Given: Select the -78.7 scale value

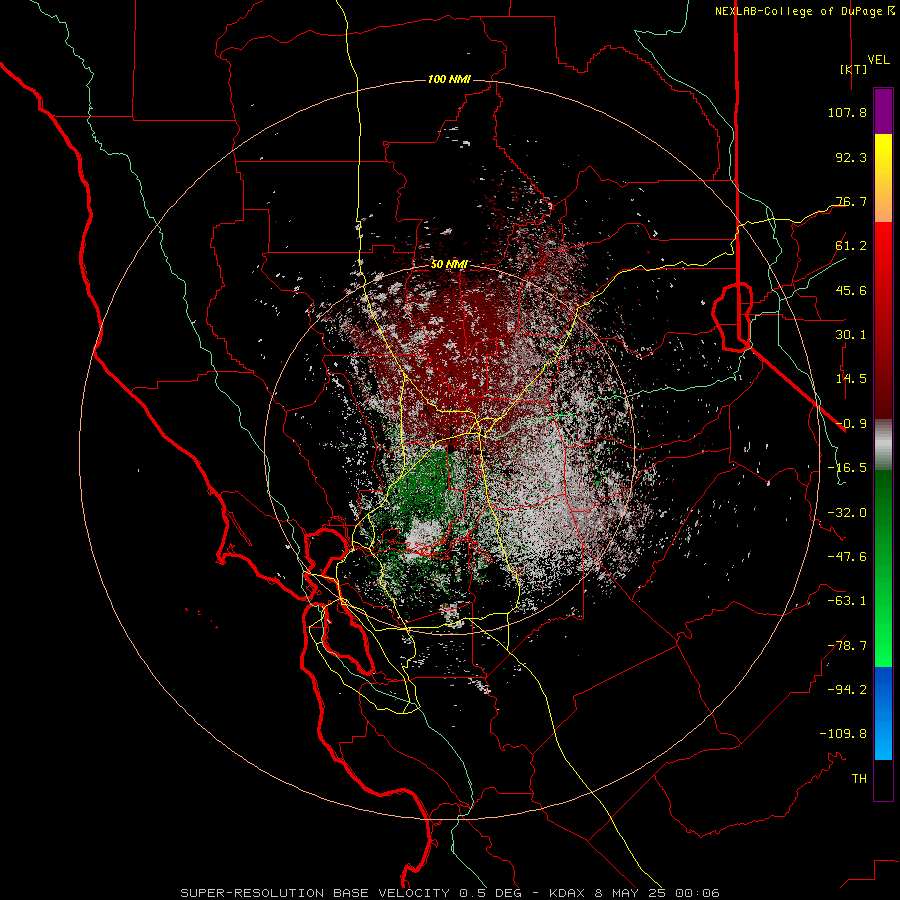Looking at the screenshot, I should (847, 646).
